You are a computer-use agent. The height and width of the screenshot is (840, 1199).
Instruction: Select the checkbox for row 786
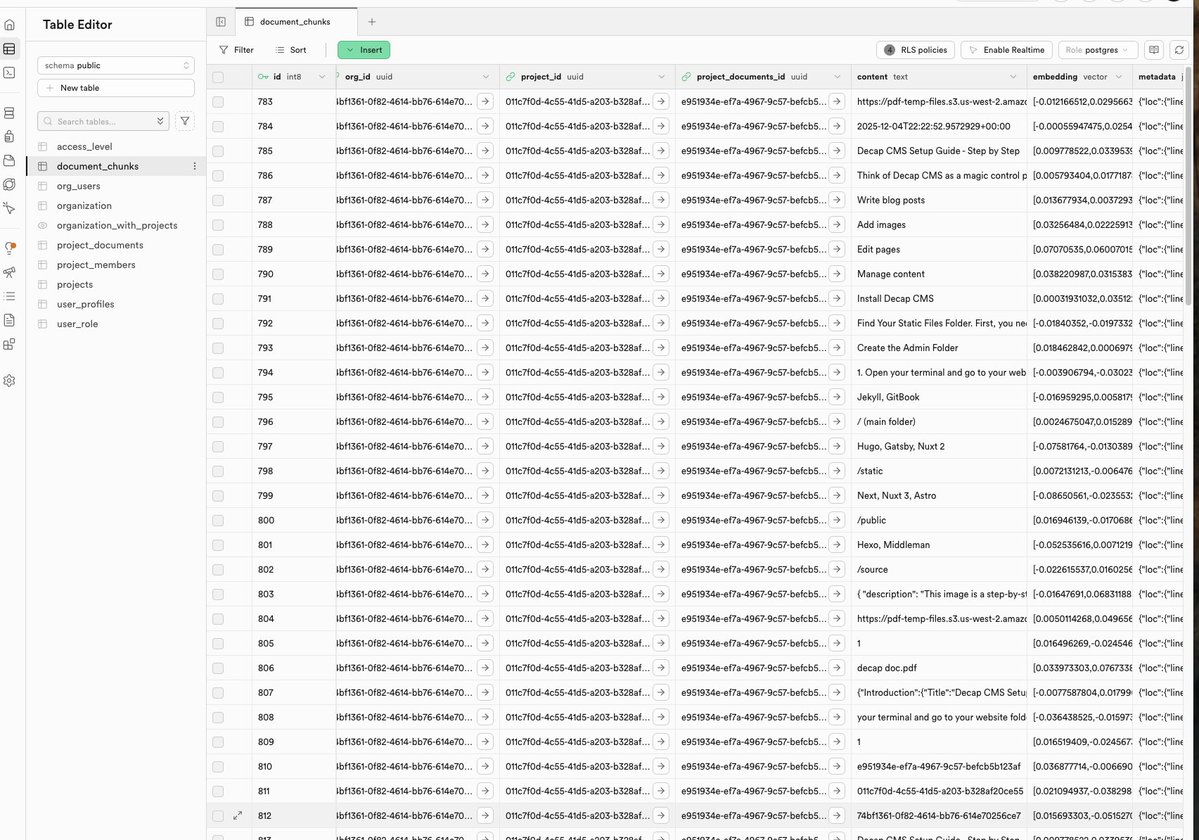[218, 176]
